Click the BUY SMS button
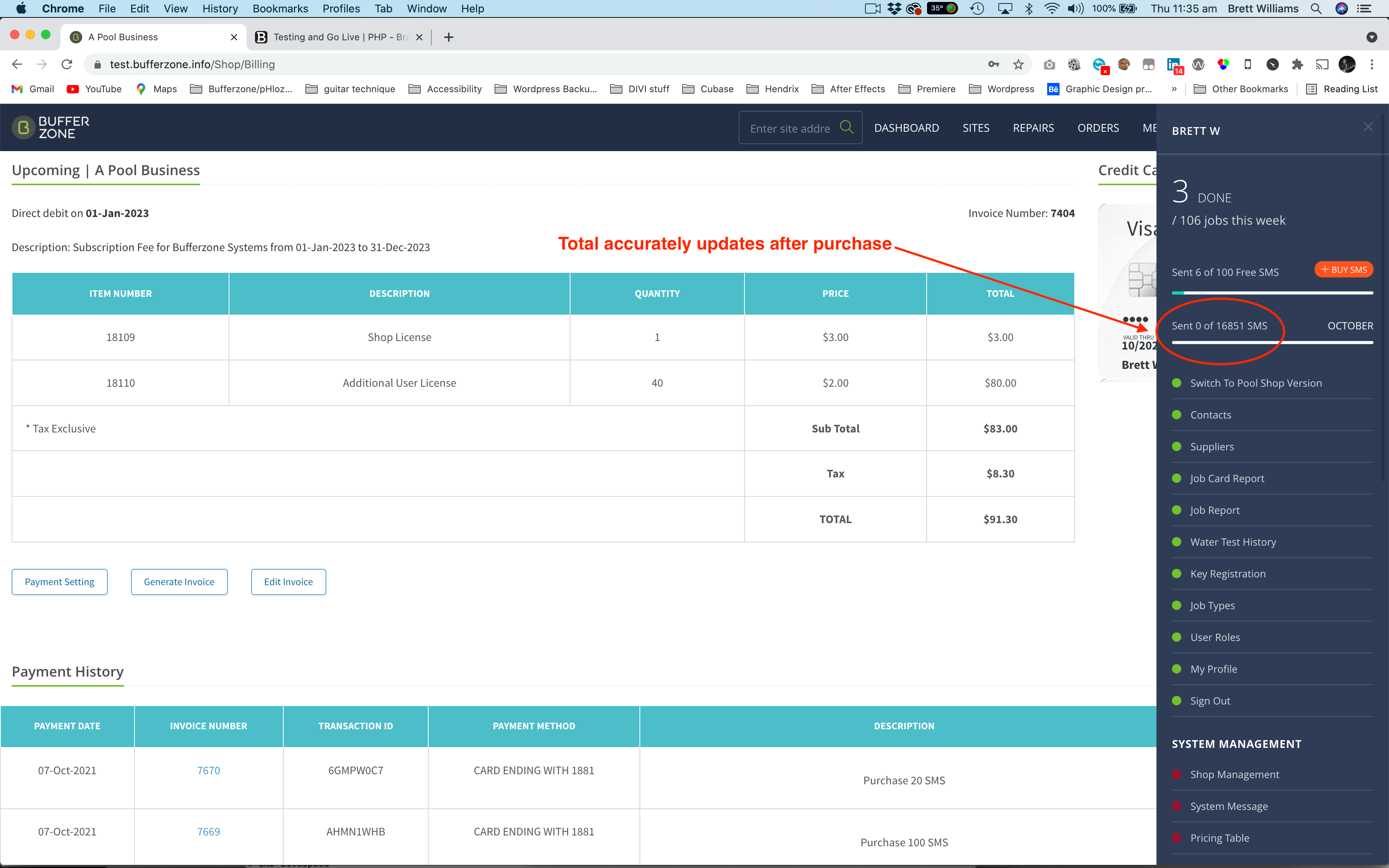1389x868 pixels. (1344, 269)
